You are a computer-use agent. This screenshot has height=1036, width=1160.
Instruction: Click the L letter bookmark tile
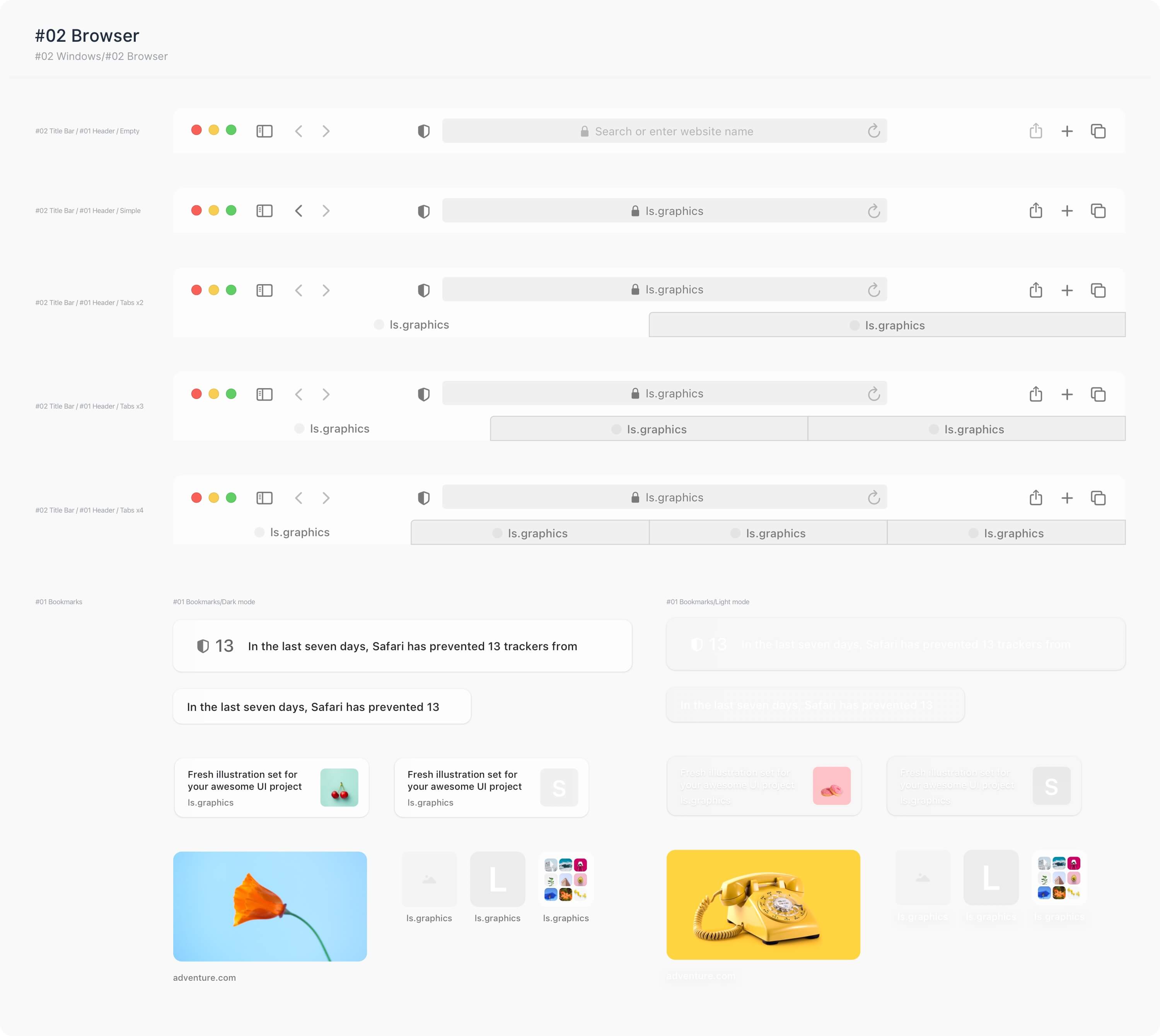(497, 879)
